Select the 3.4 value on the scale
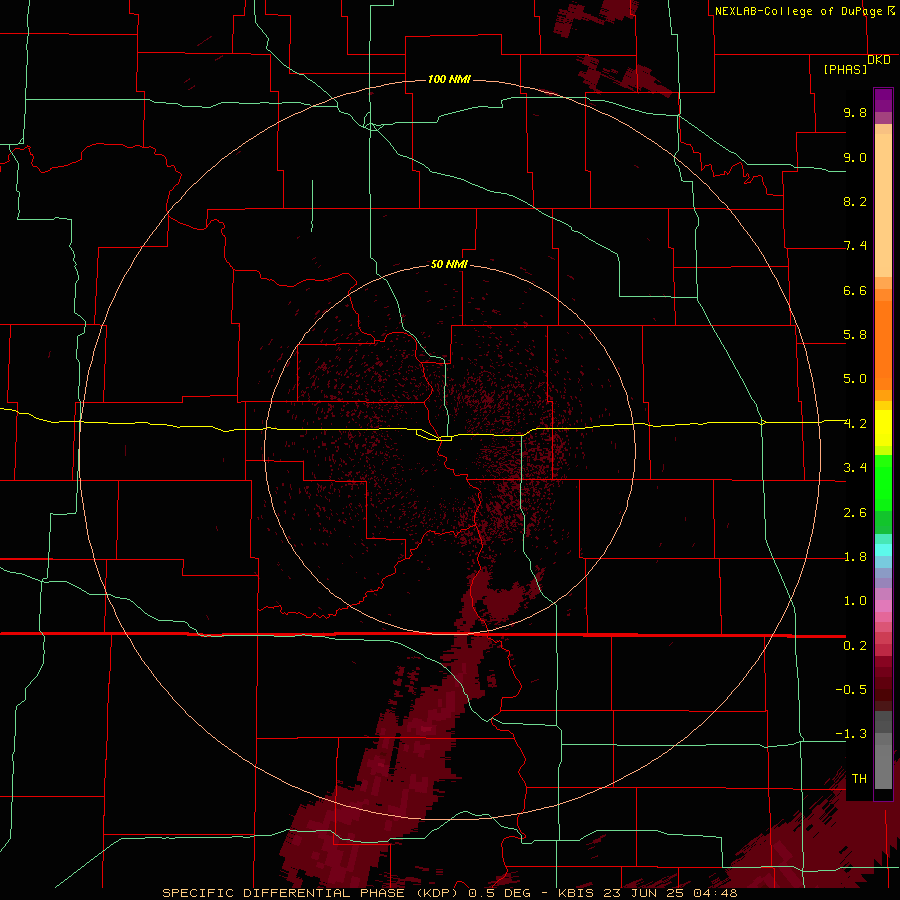900x900 pixels. pyautogui.click(x=855, y=468)
